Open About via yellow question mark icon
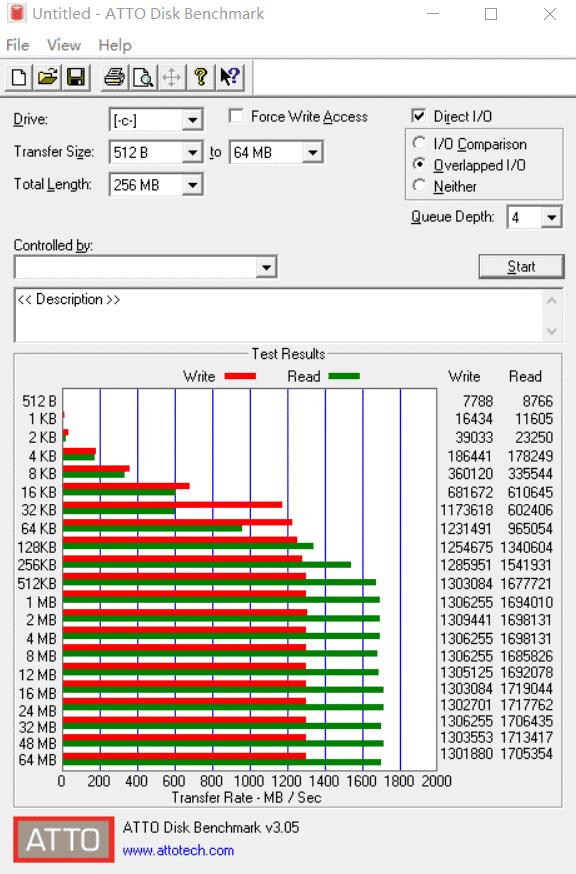Screen dimensions: 576x874 click(201, 77)
